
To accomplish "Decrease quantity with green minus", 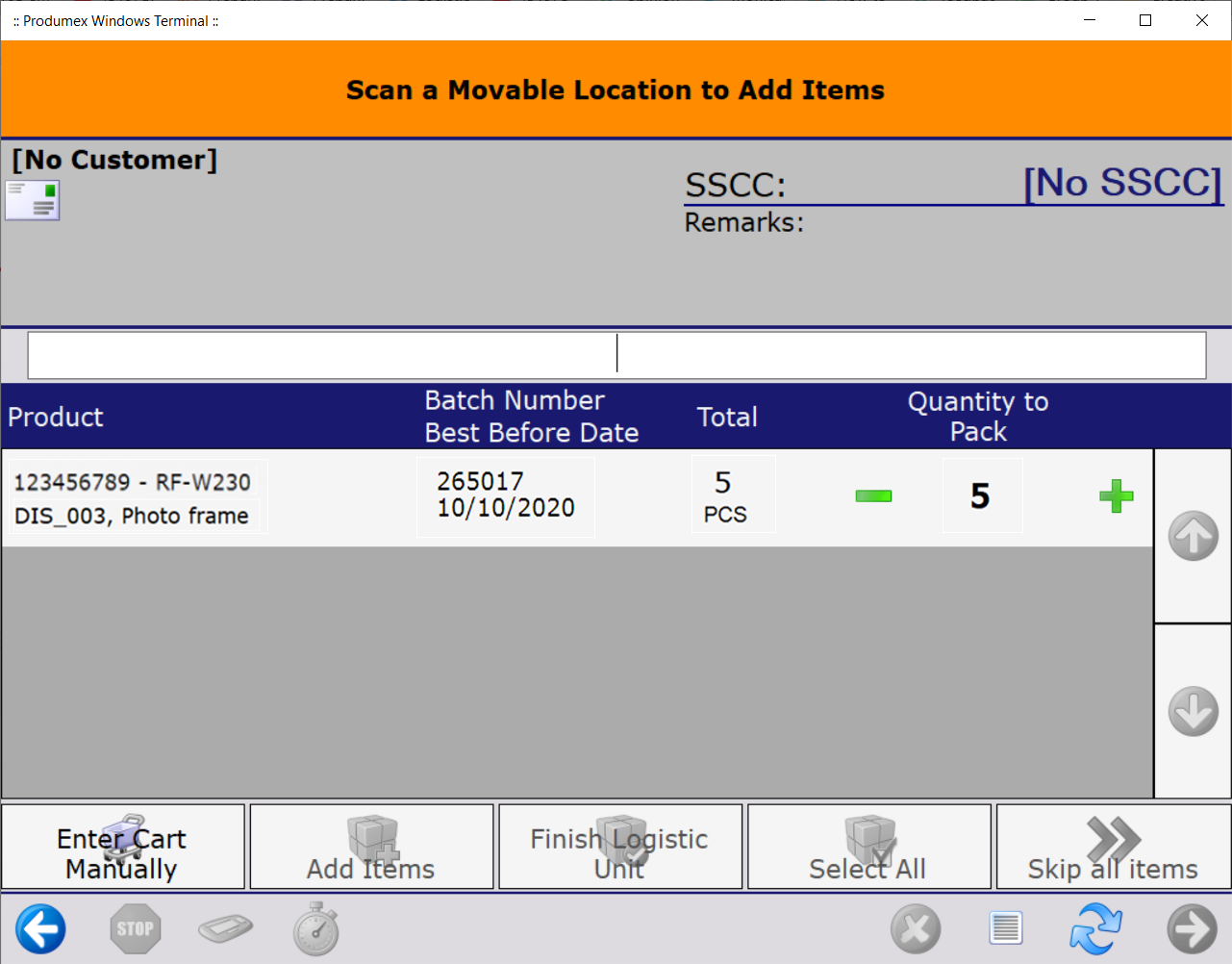I will click(x=873, y=496).
